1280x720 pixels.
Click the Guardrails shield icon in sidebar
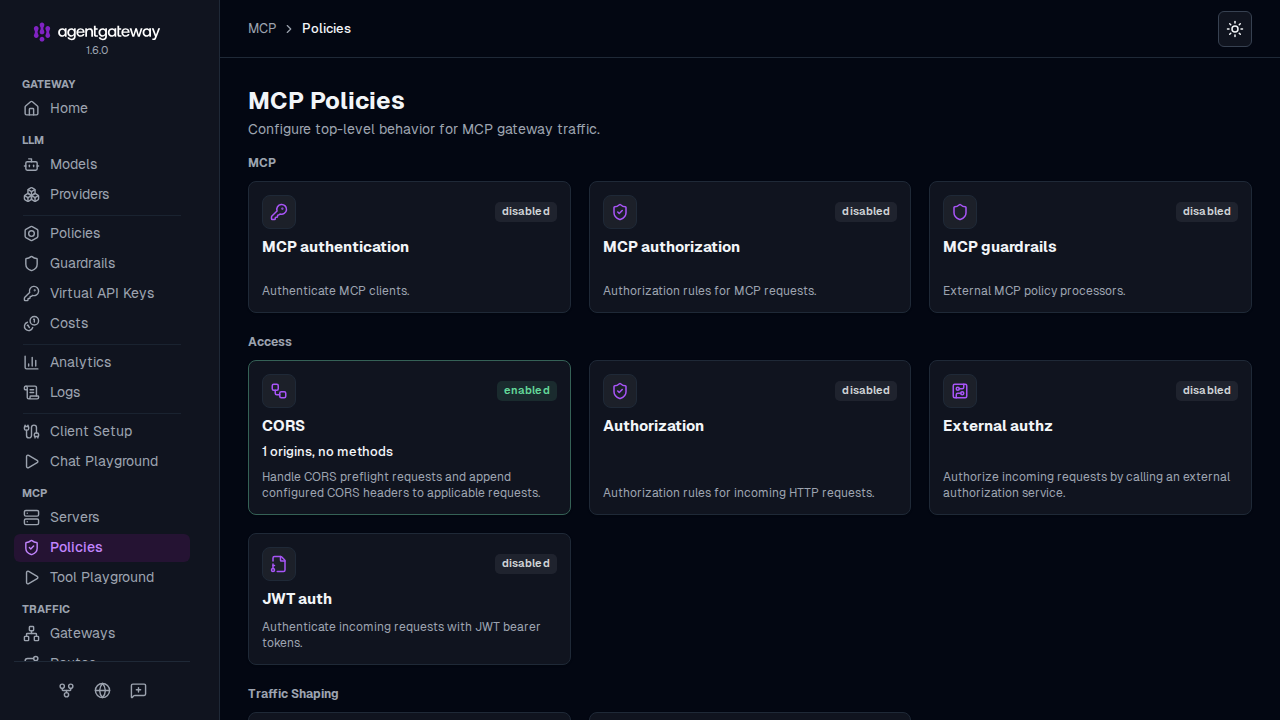tap(32, 263)
